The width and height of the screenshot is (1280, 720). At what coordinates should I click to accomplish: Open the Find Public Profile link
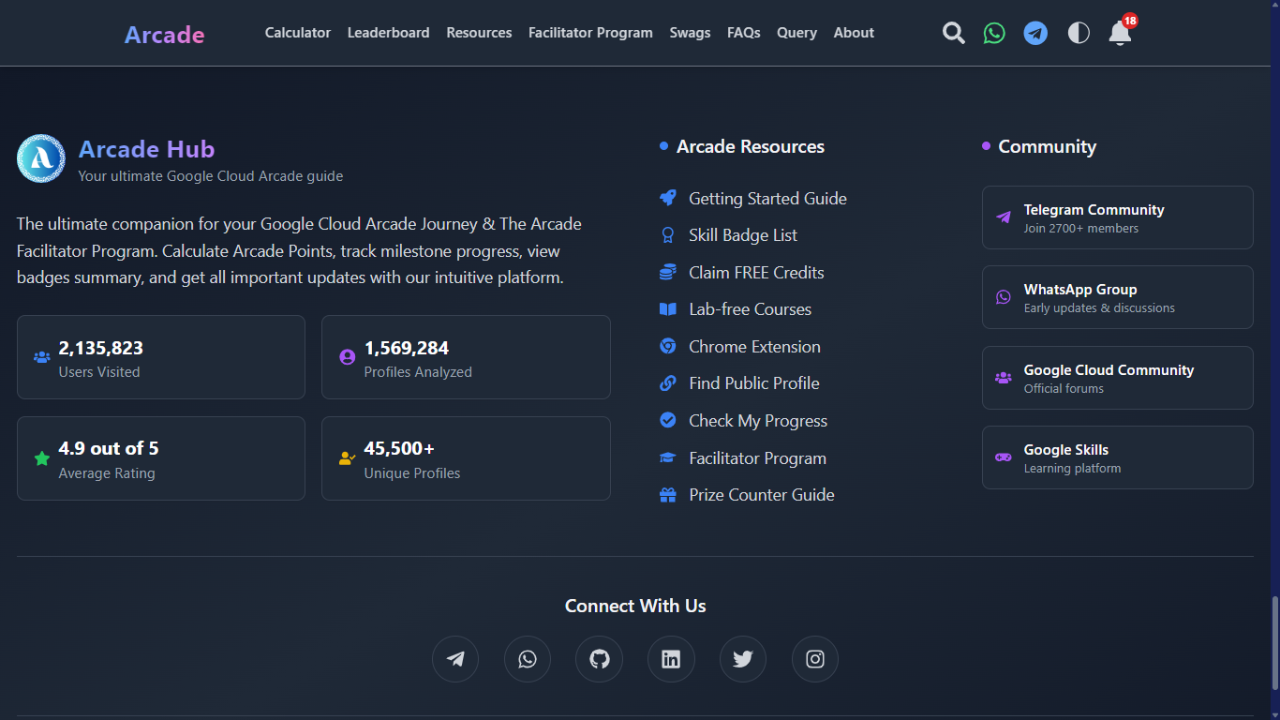[754, 383]
